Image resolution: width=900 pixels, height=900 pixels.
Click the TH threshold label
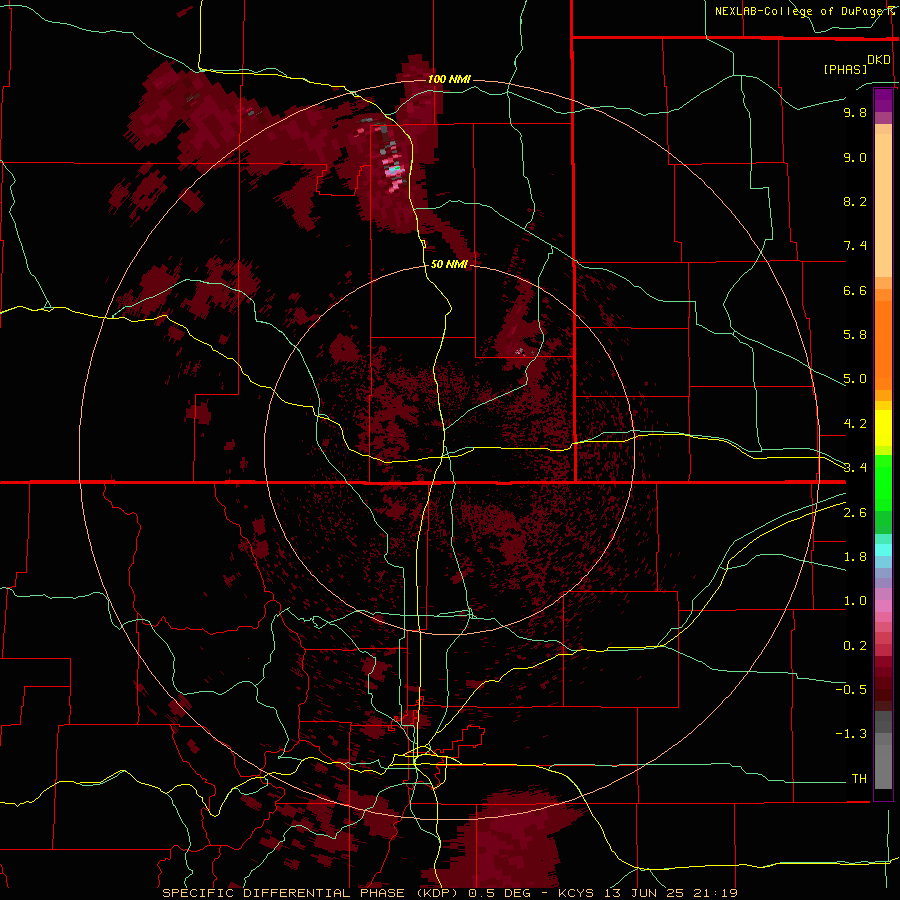(x=859, y=778)
